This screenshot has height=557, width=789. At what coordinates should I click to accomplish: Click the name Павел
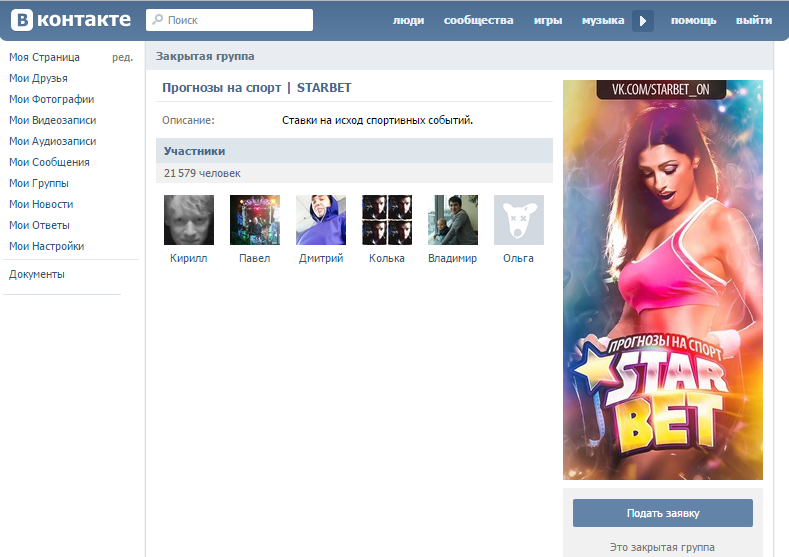255,259
